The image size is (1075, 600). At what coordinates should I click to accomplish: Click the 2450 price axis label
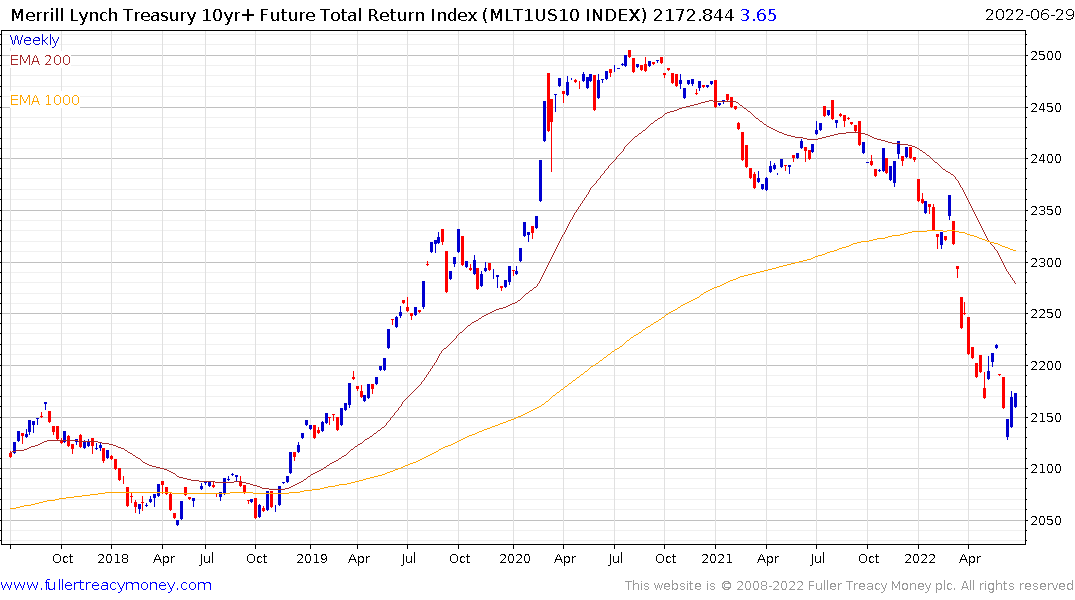coord(1046,108)
